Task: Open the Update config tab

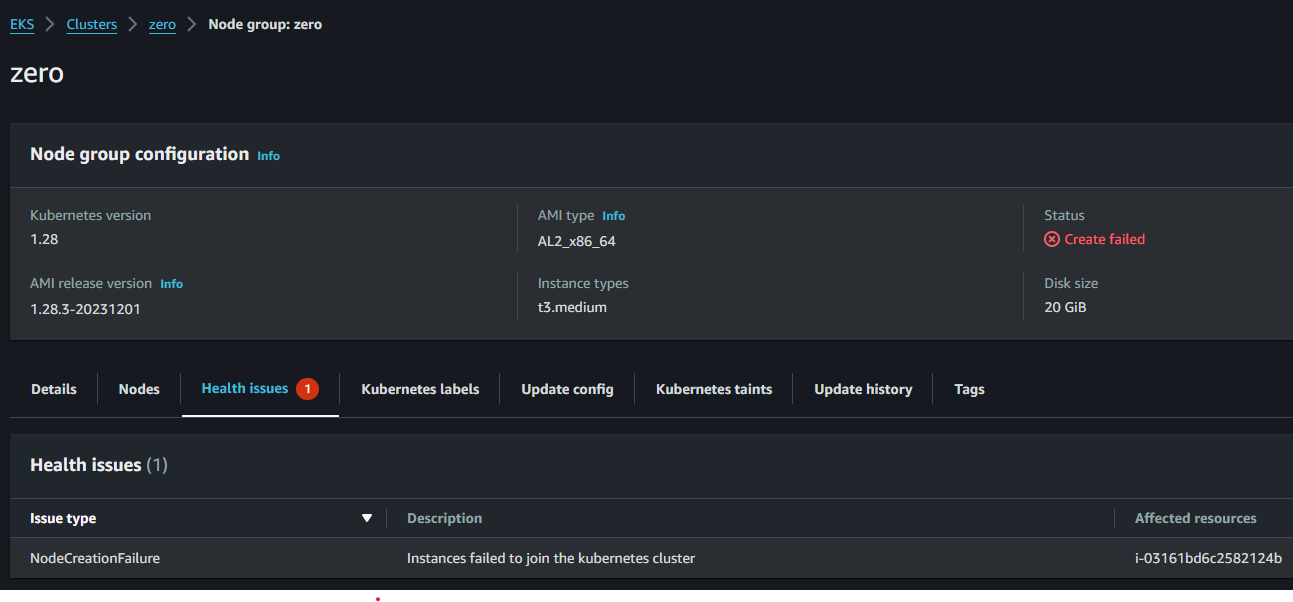Action: tap(567, 389)
